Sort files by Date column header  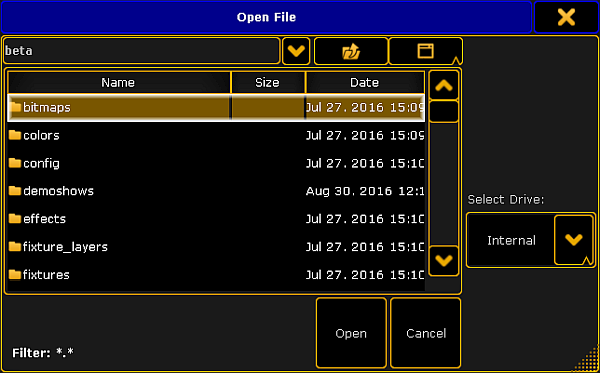[x=365, y=83]
